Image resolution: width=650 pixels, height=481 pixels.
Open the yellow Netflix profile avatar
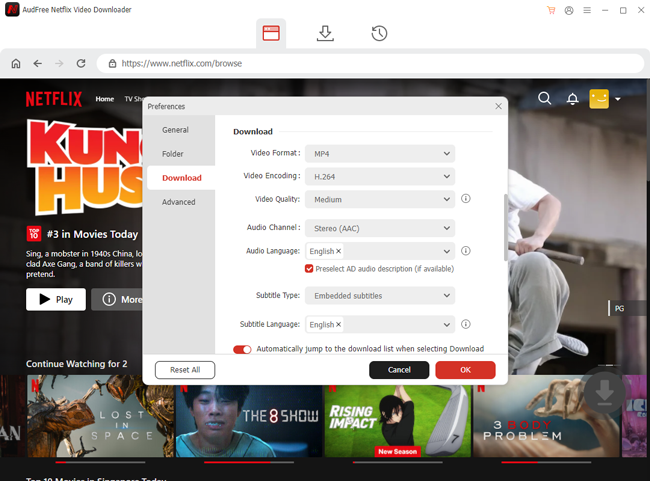click(599, 99)
